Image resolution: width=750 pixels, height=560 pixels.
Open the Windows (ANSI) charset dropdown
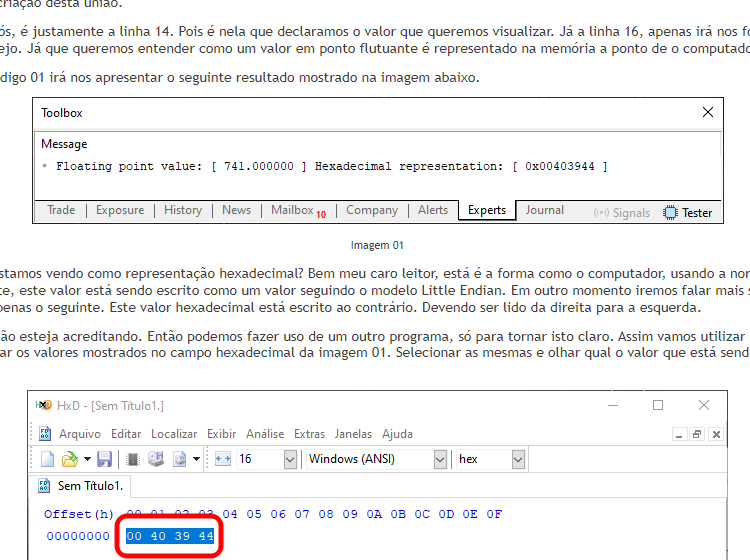click(x=440, y=460)
